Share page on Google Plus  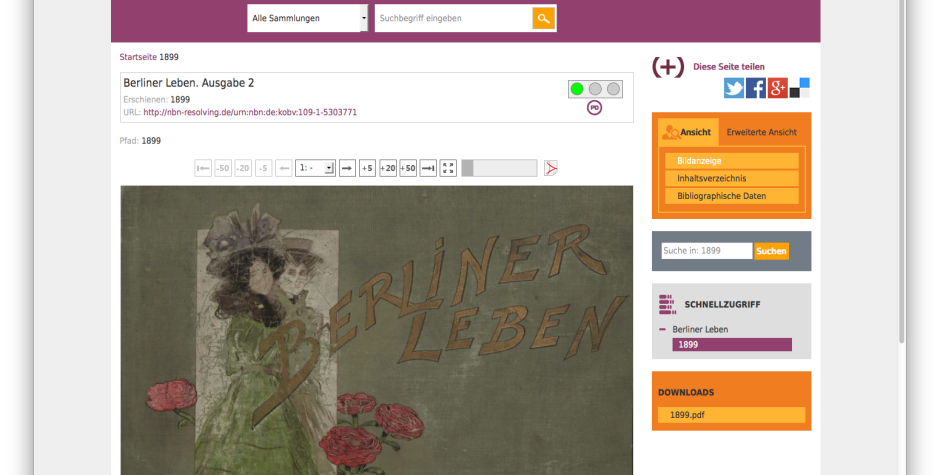click(x=778, y=88)
